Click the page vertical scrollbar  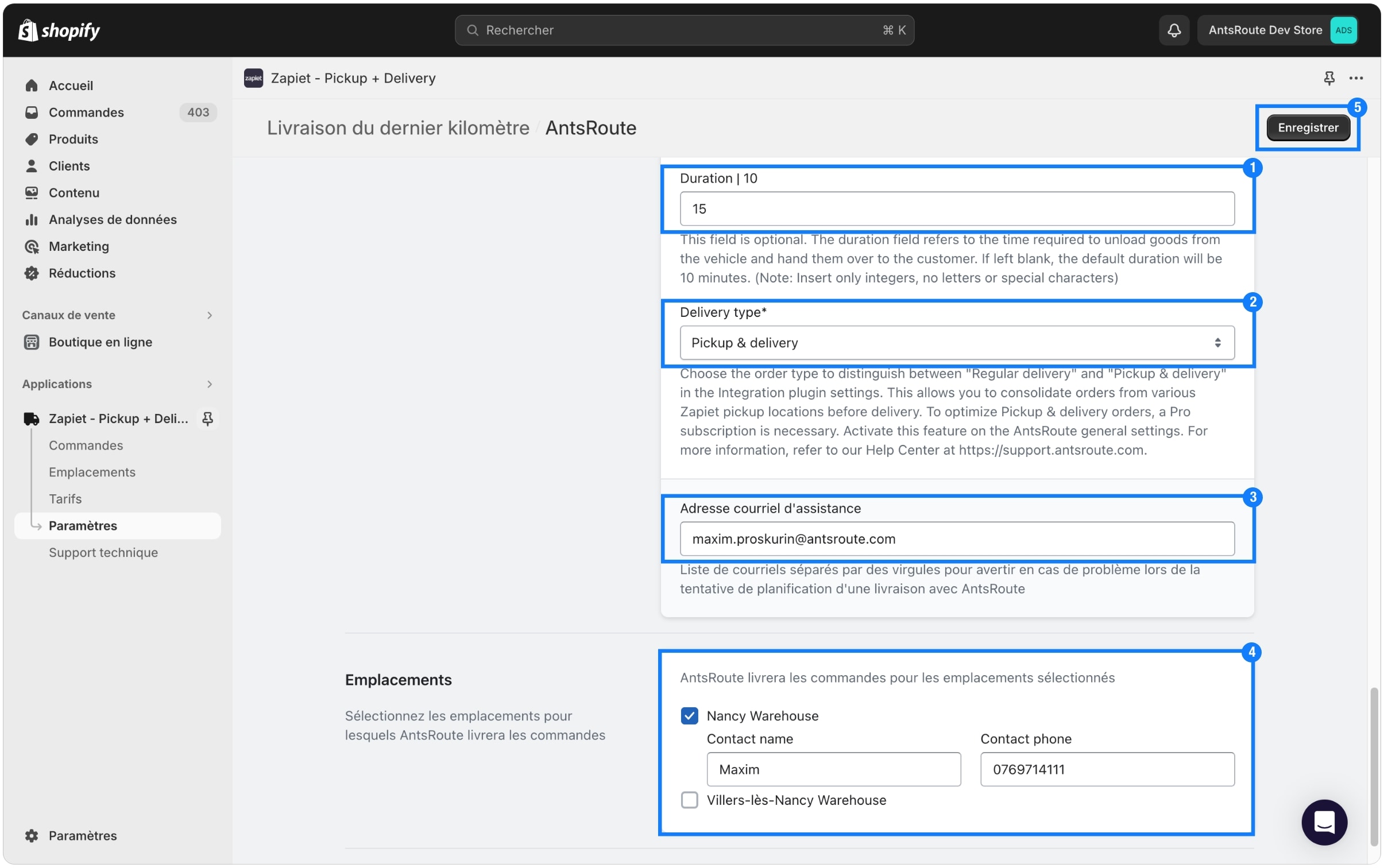tap(1374, 766)
